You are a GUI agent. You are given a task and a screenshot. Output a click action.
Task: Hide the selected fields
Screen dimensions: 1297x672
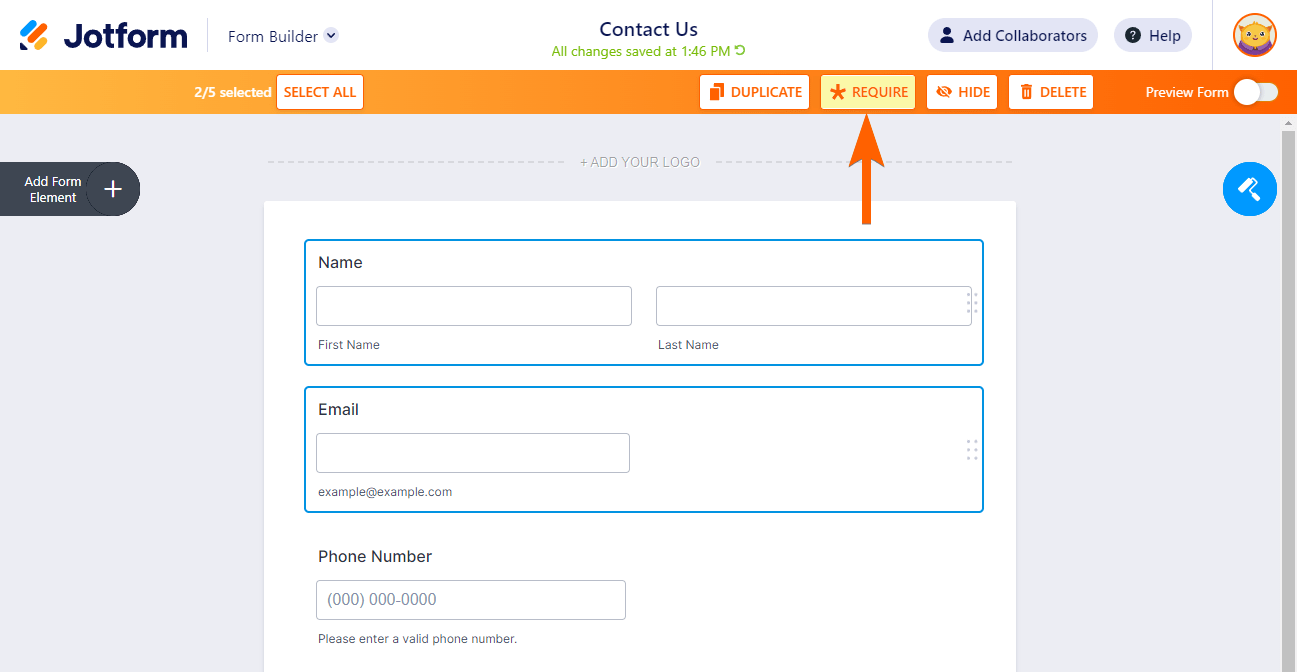pos(963,92)
